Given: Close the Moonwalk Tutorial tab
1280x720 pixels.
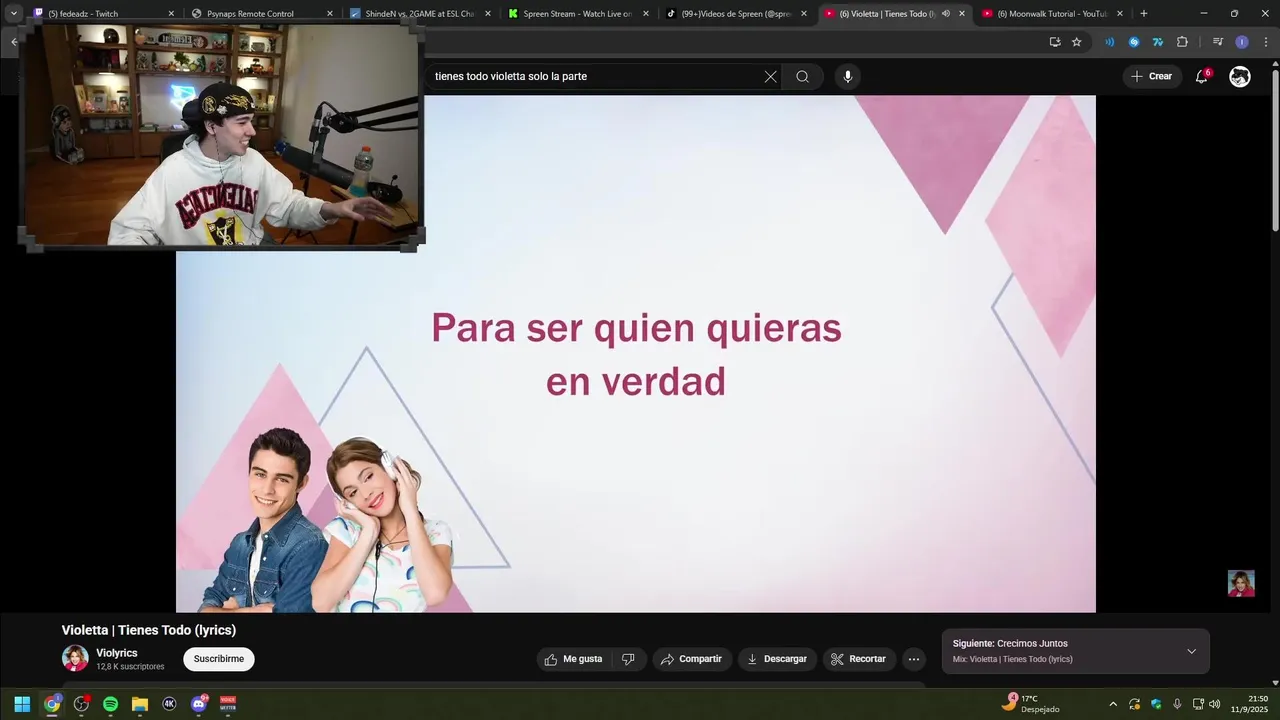Looking at the screenshot, I should tap(1120, 14).
